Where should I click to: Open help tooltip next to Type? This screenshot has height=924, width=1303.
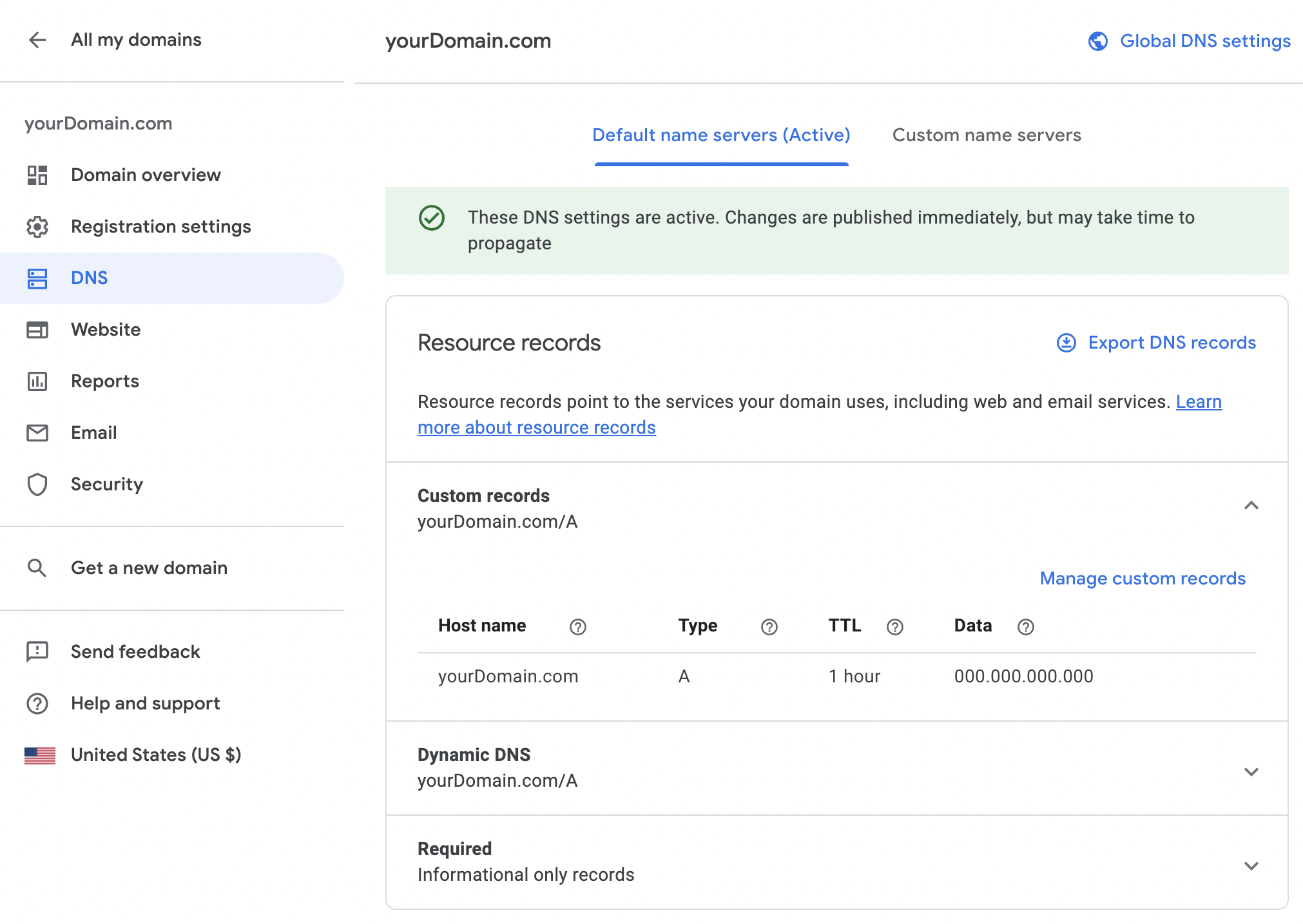pyautogui.click(x=769, y=627)
